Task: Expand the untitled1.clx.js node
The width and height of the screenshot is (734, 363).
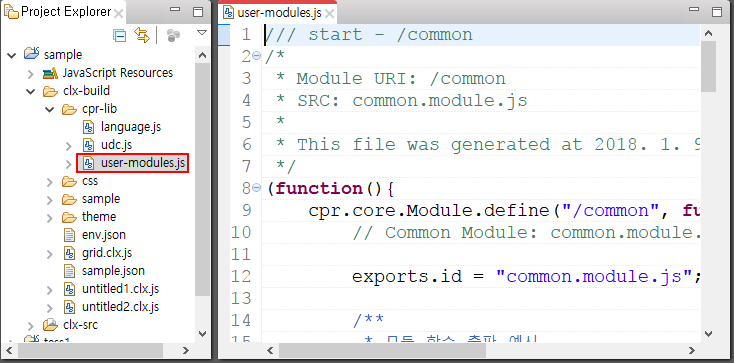Action: point(50,289)
